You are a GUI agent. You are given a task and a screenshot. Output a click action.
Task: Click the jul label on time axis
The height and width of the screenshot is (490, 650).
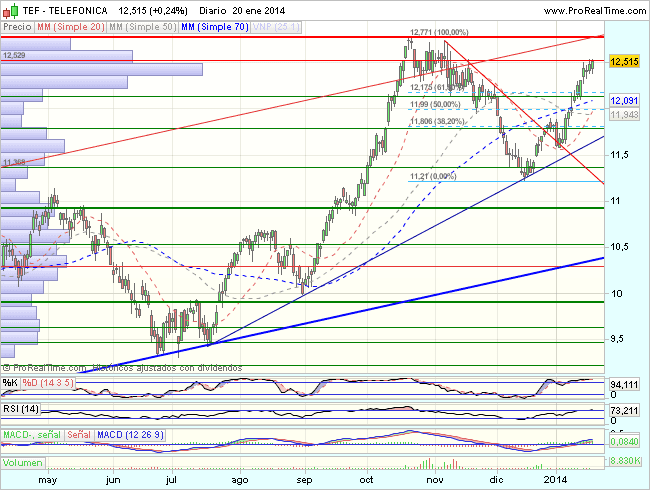click(x=171, y=480)
